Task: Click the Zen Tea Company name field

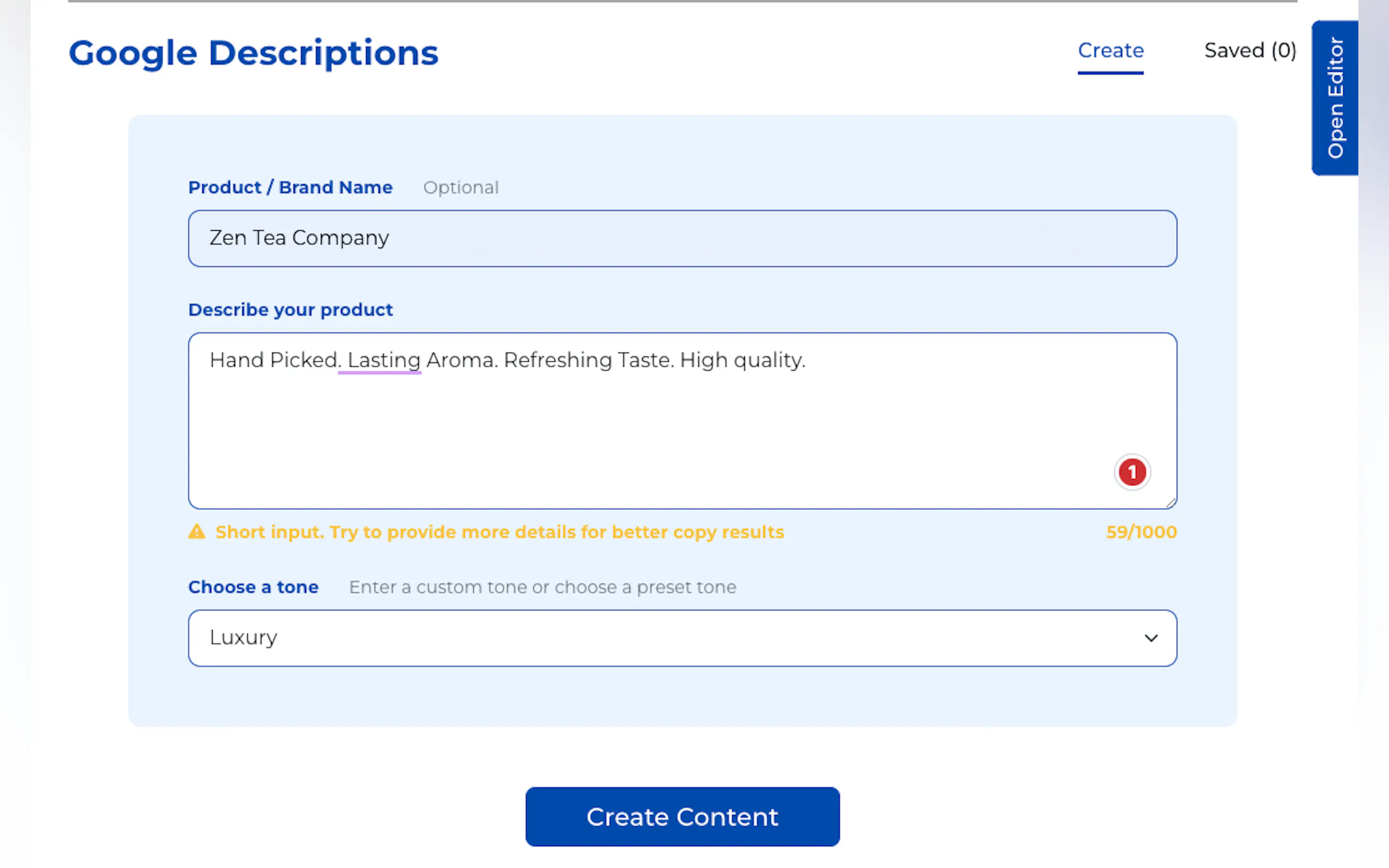Action: [682, 238]
